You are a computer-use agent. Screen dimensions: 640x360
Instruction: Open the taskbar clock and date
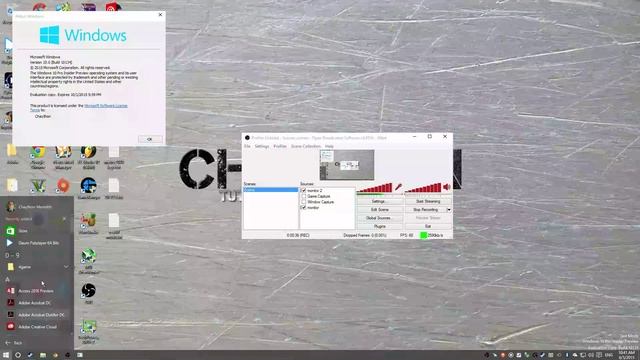point(627,355)
